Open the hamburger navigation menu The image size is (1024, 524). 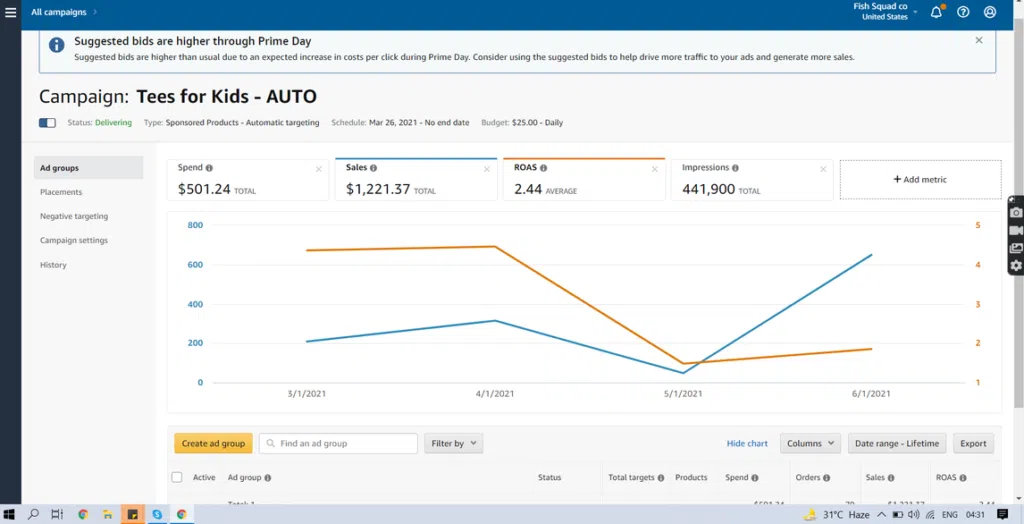coord(11,13)
